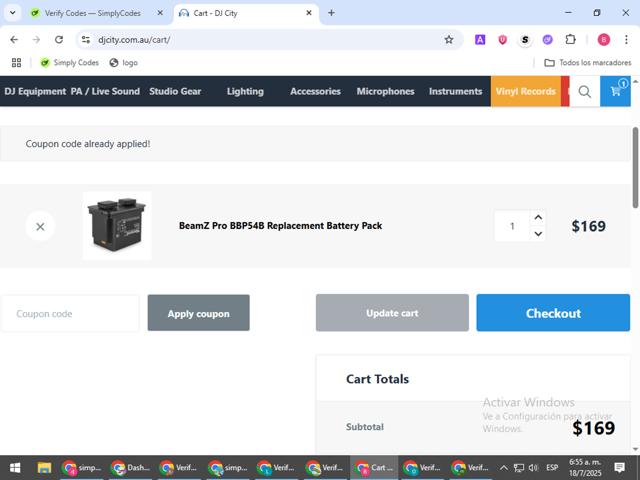640x480 pixels.
Task: Open the red shield extension icon
Action: click(x=502, y=40)
